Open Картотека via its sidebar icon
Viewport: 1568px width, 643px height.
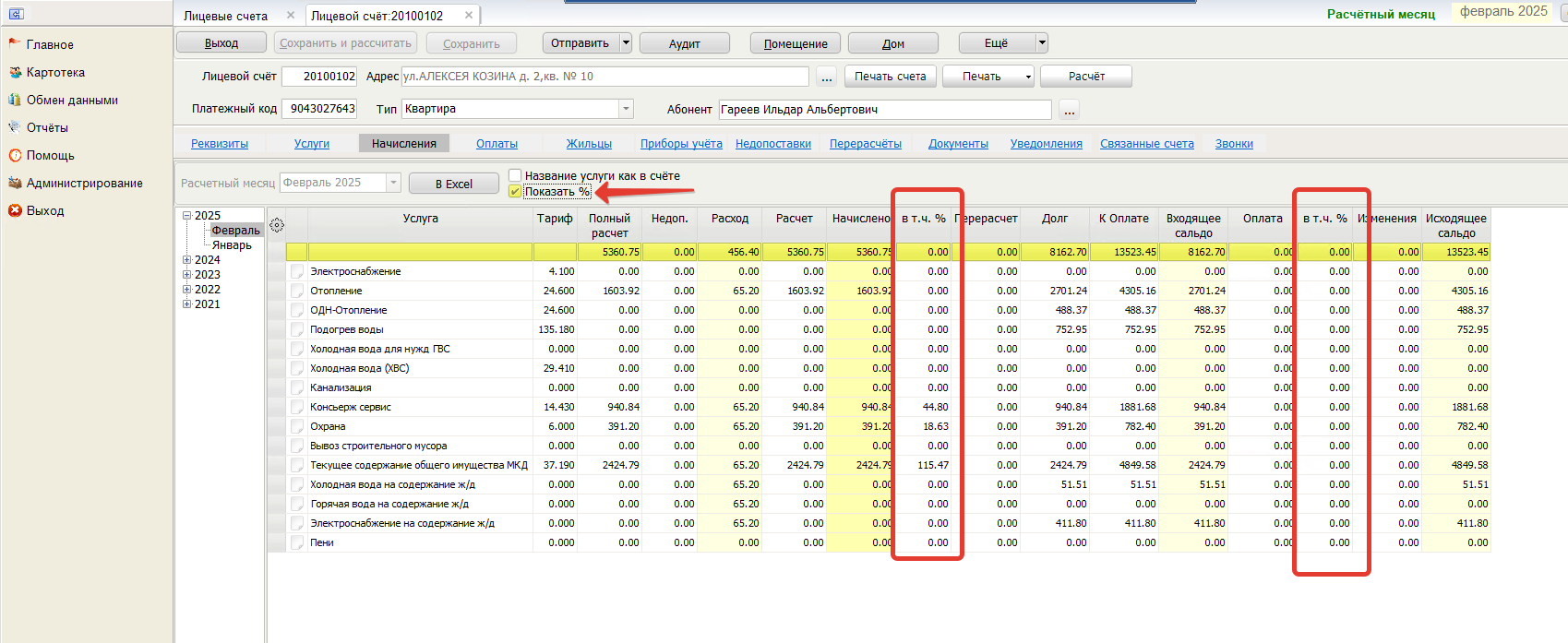click(x=15, y=72)
